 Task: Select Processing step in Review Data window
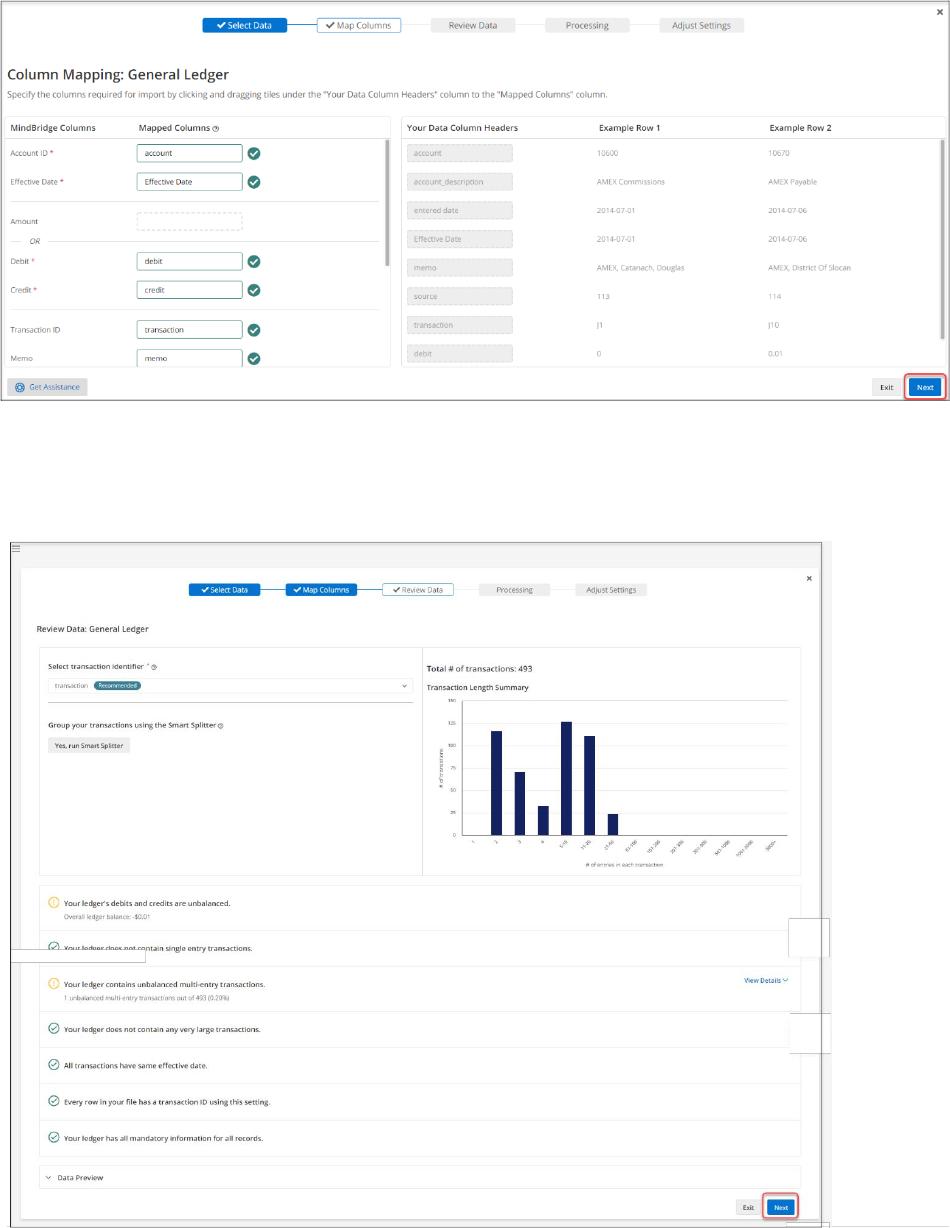(x=514, y=590)
